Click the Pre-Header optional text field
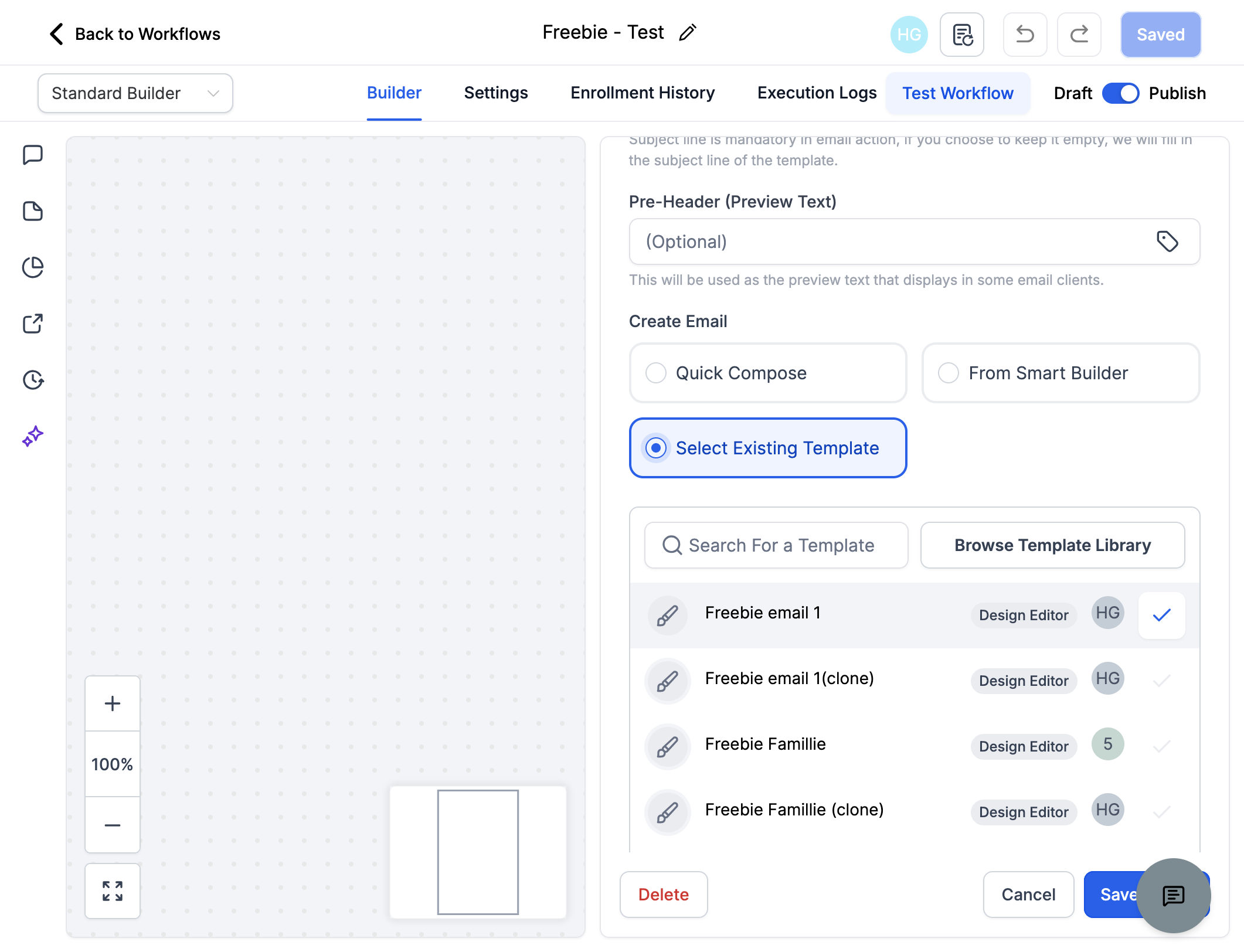The height and width of the screenshot is (952, 1244). (915, 242)
